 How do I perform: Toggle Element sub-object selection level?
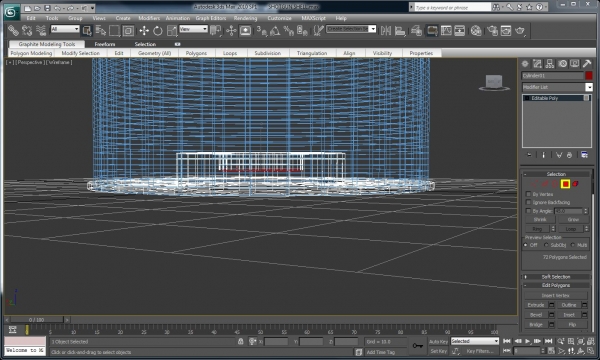point(575,184)
